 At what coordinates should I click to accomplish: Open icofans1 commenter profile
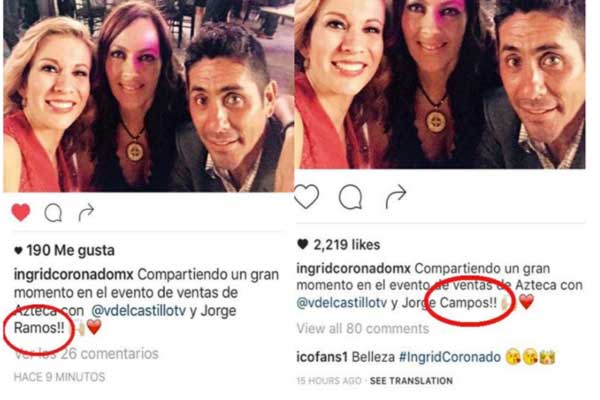pyautogui.click(x=322, y=357)
